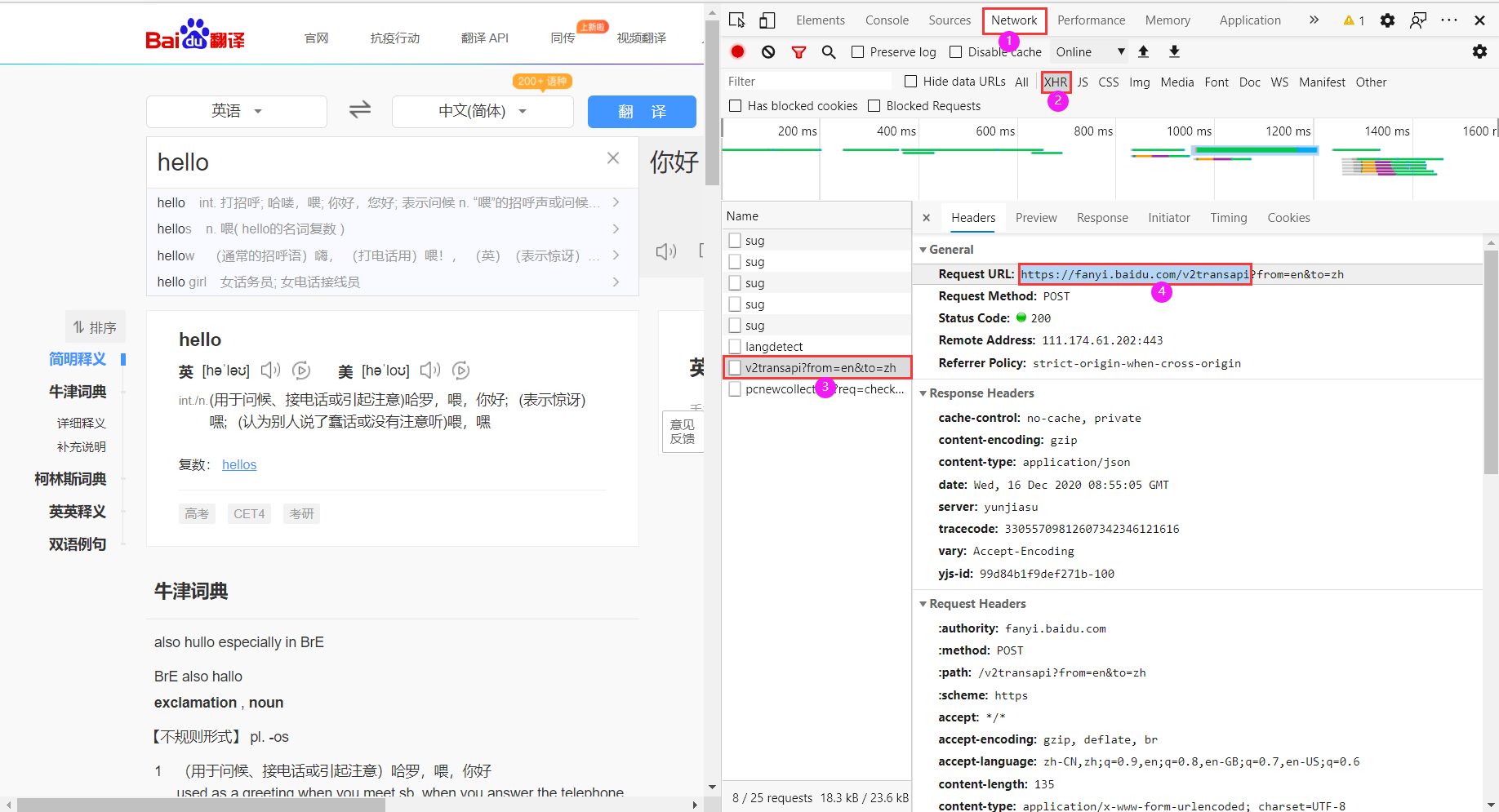Click the network timeline overview
Image resolution: width=1499 pixels, height=812 pixels.
click(1110, 159)
